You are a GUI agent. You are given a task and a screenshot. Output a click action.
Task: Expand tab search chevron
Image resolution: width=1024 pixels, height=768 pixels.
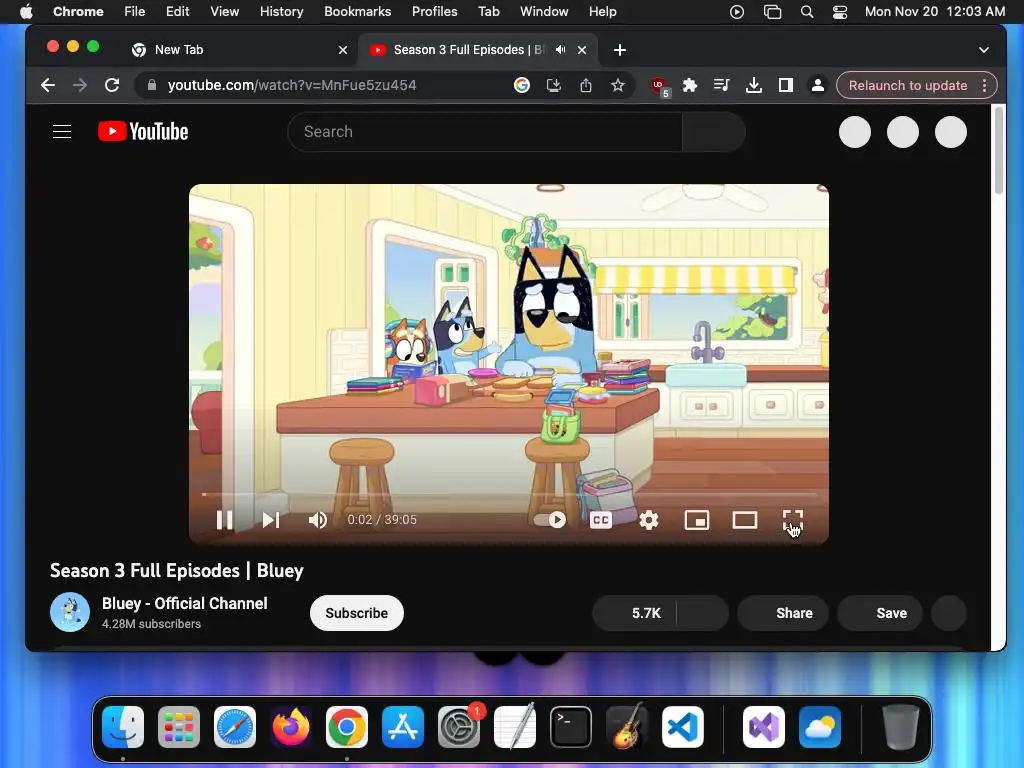click(x=984, y=50)
